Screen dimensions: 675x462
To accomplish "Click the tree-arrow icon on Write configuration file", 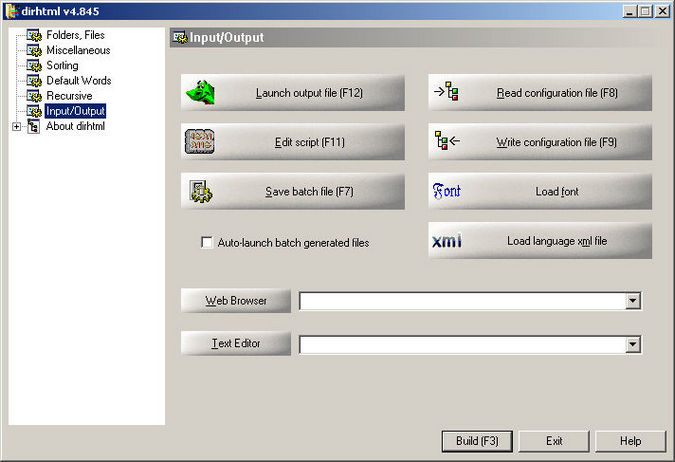I will coord(447,141).
